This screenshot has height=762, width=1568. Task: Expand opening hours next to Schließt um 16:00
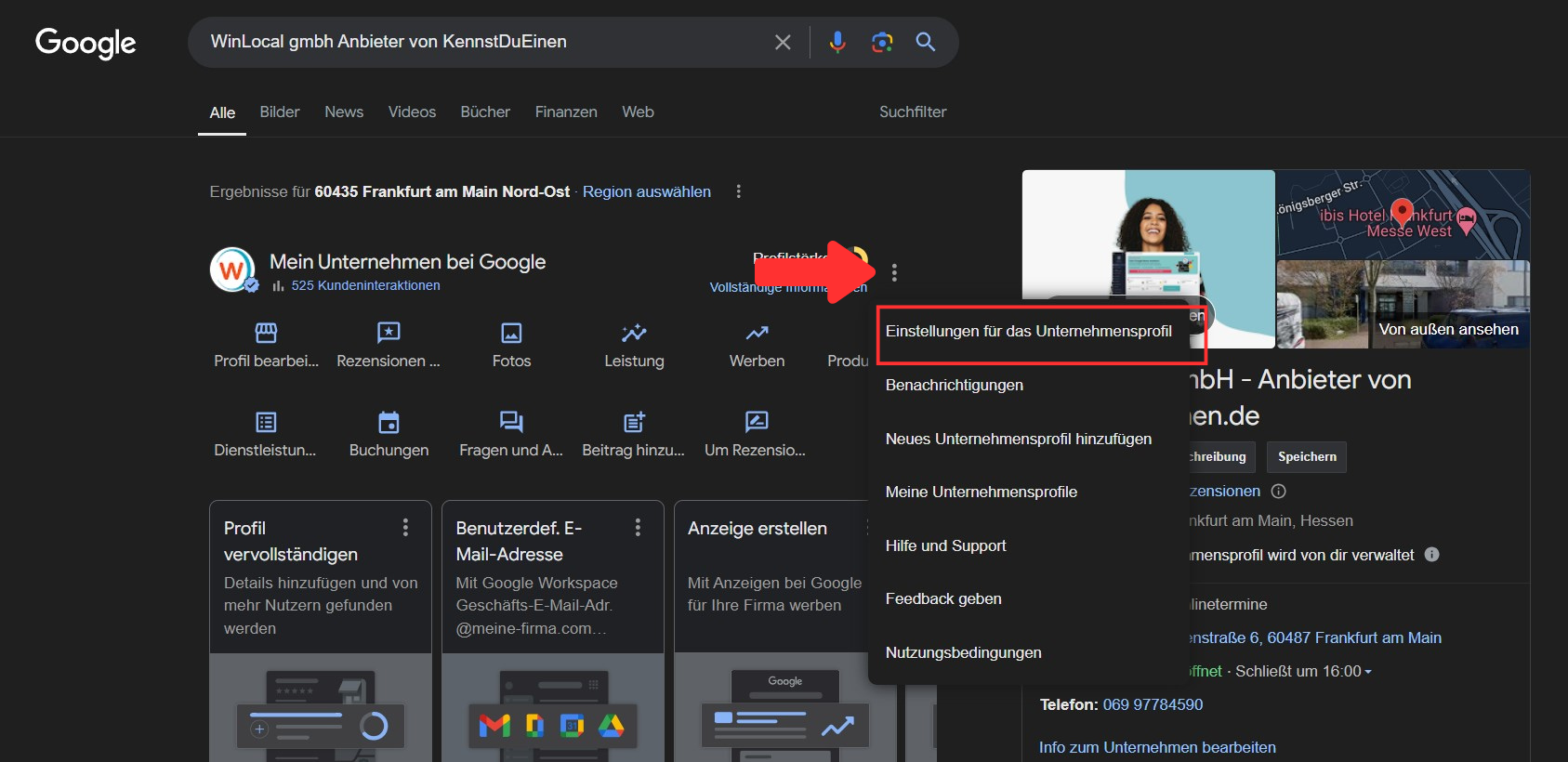[x=1368, y=672]
